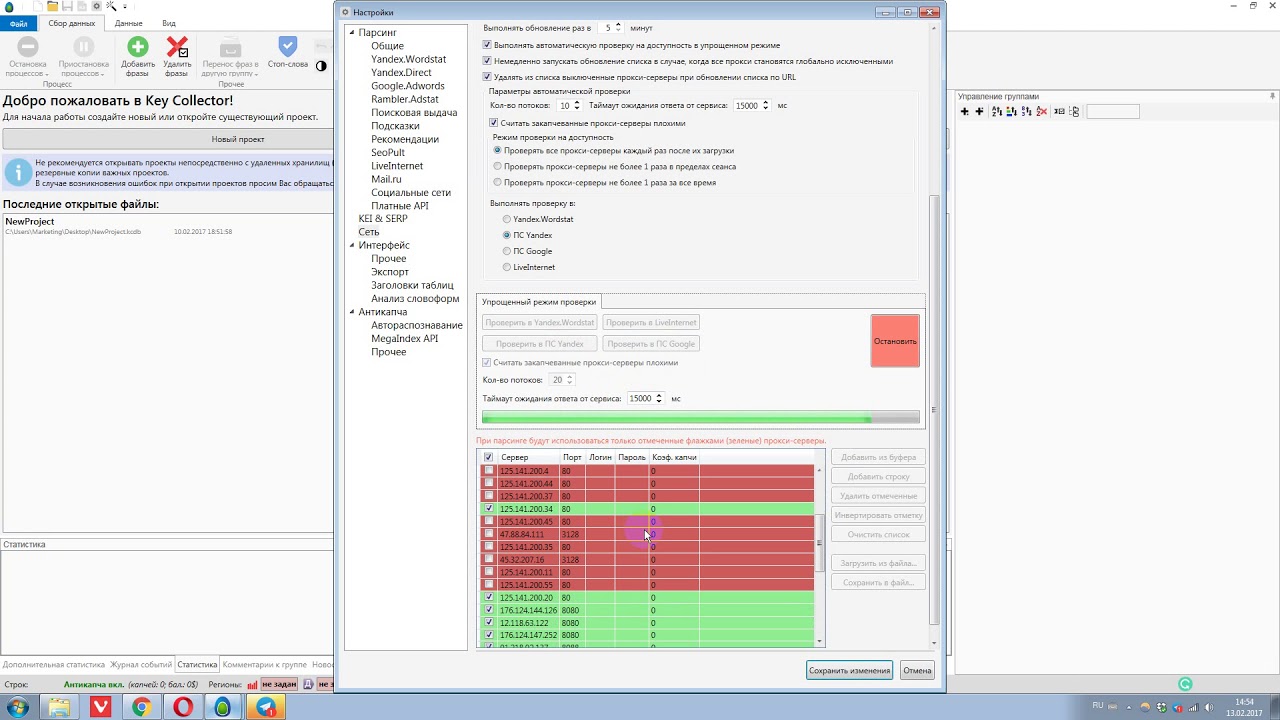1280x720 pixels.
Task: Click the search field in Управление группами toolbar
Action: (x=1113, y=111)
